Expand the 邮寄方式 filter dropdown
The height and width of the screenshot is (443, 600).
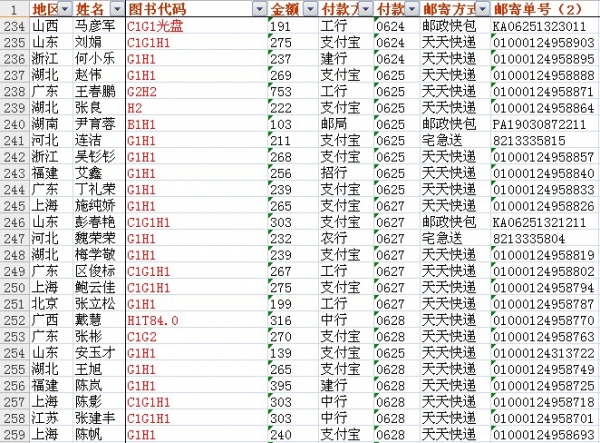(481, 8)
